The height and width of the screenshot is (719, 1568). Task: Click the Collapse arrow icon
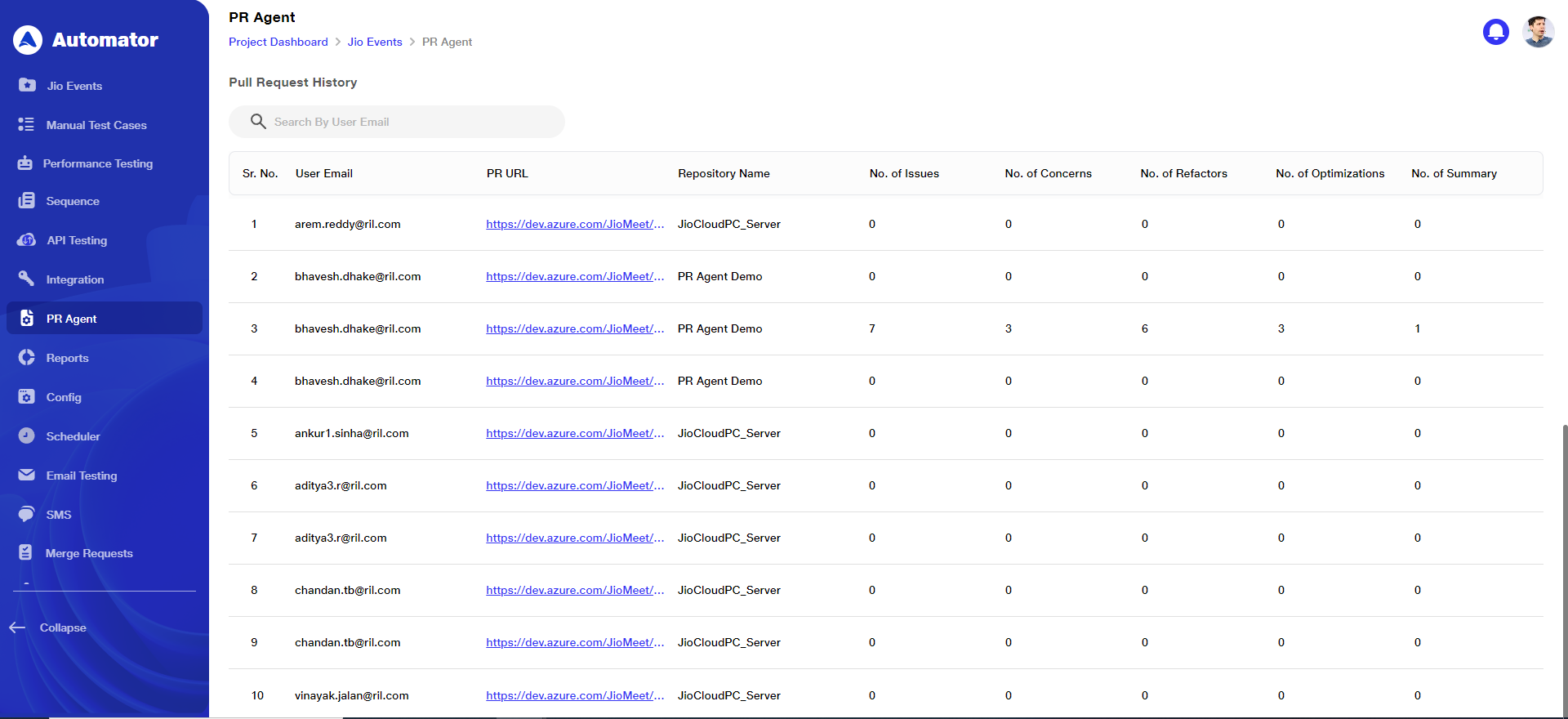[x=17, y=627]
